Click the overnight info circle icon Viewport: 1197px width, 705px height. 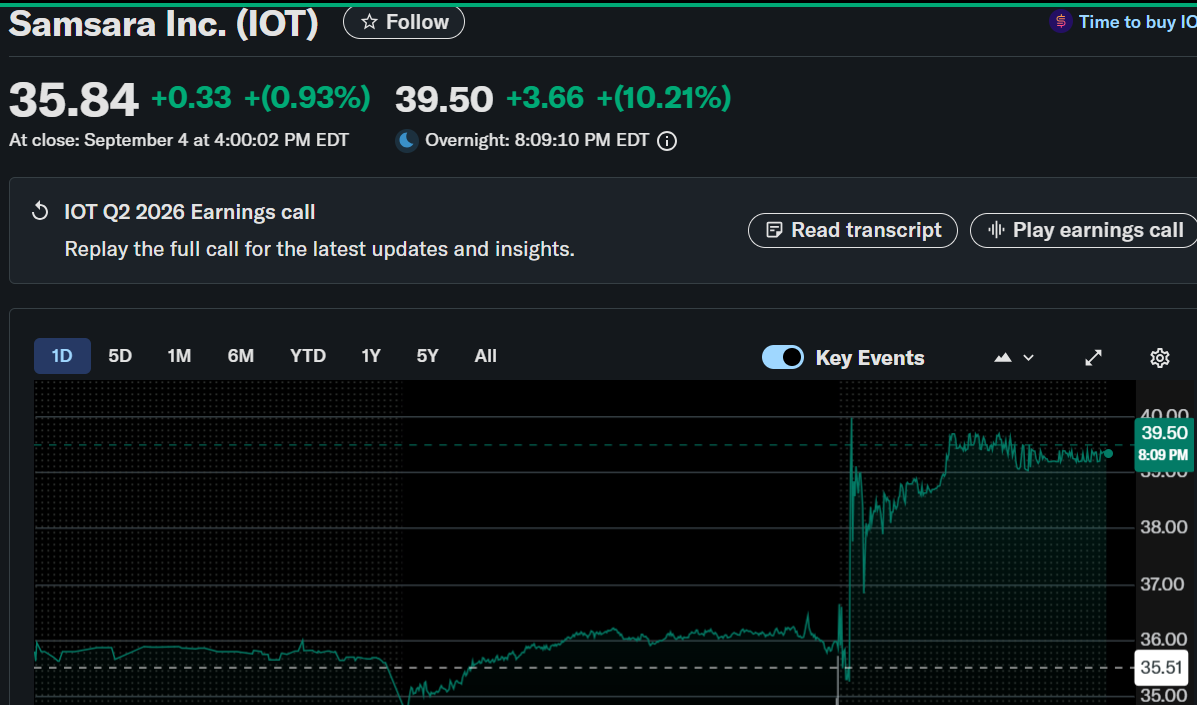pos(667,141)
